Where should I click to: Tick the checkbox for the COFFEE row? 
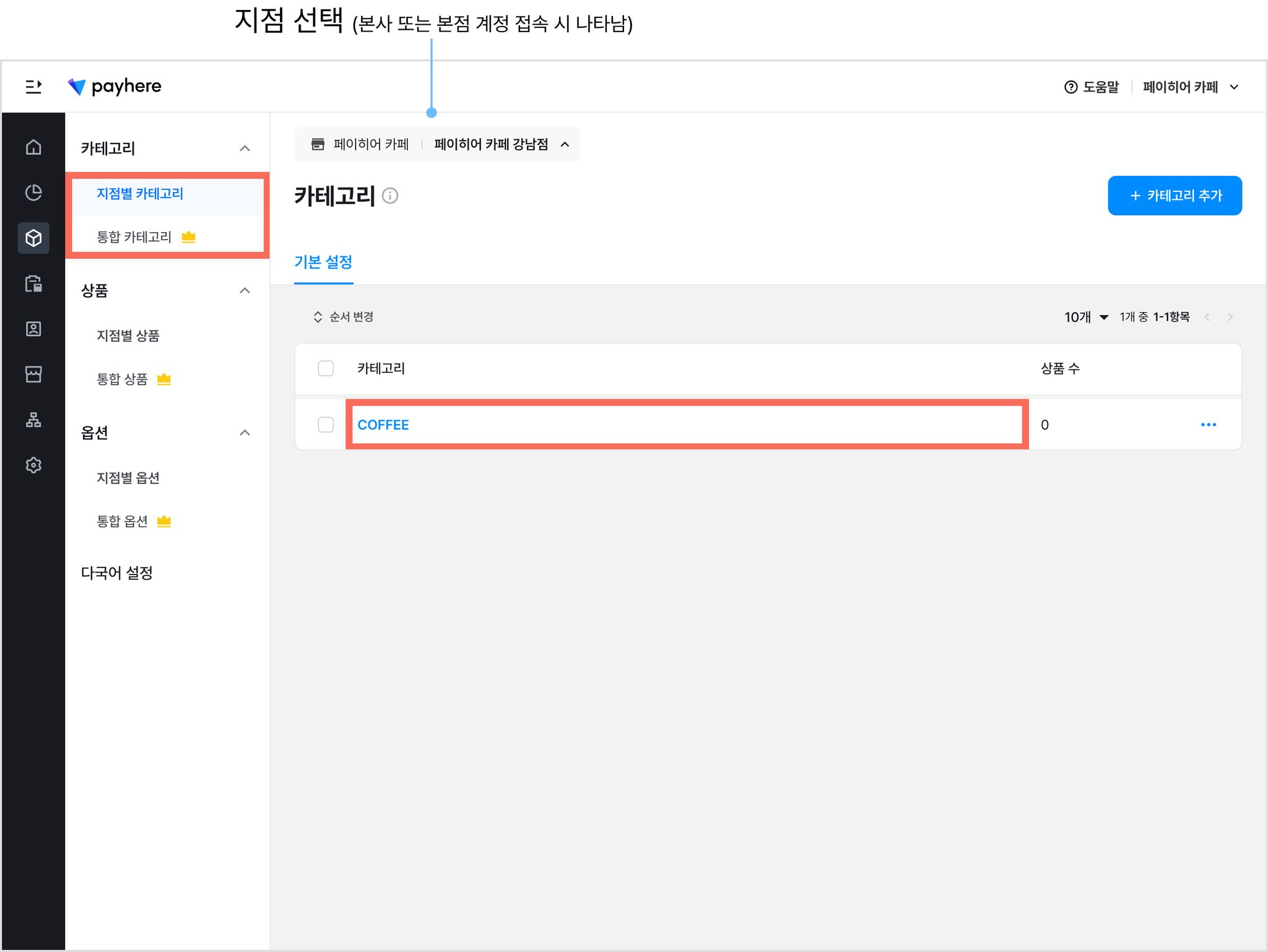326,425
